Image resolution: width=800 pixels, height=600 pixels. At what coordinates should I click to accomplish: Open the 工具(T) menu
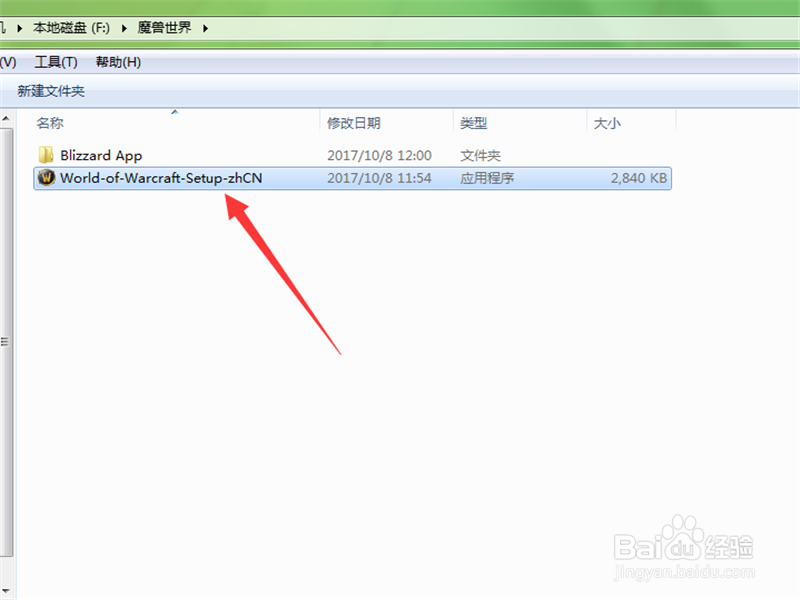[x=56, y=62]
